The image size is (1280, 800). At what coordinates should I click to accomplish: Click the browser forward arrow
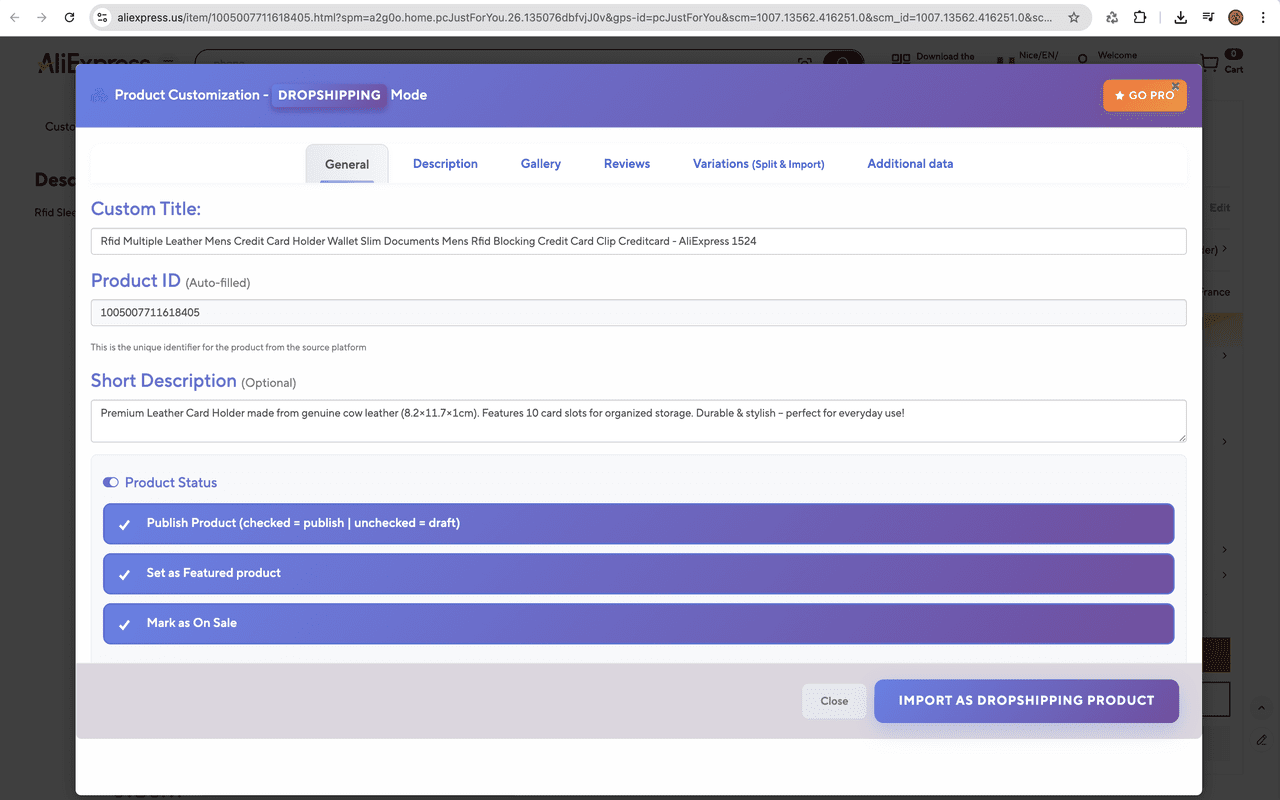pos(41,17)
